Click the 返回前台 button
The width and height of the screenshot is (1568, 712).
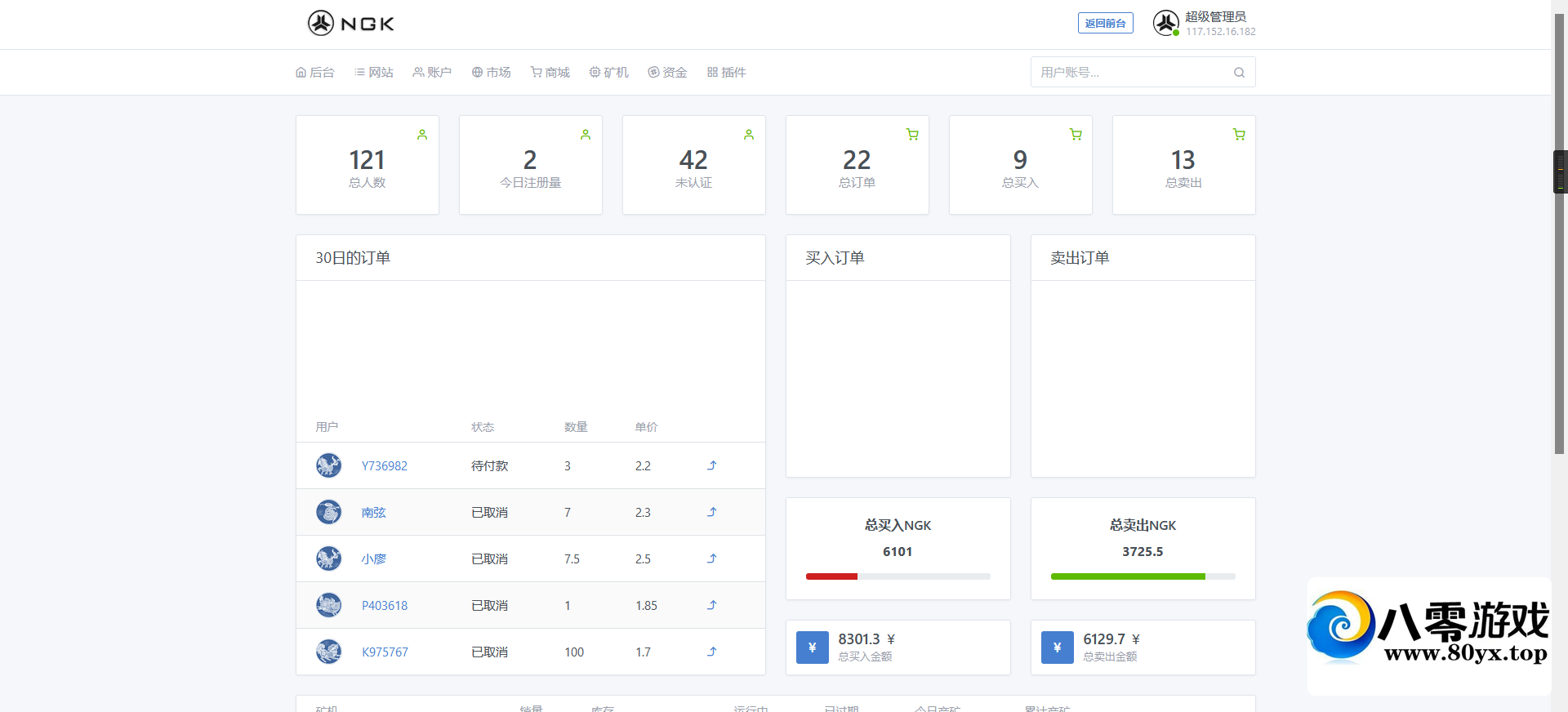pyautogui.click(x=1106, y=23)
